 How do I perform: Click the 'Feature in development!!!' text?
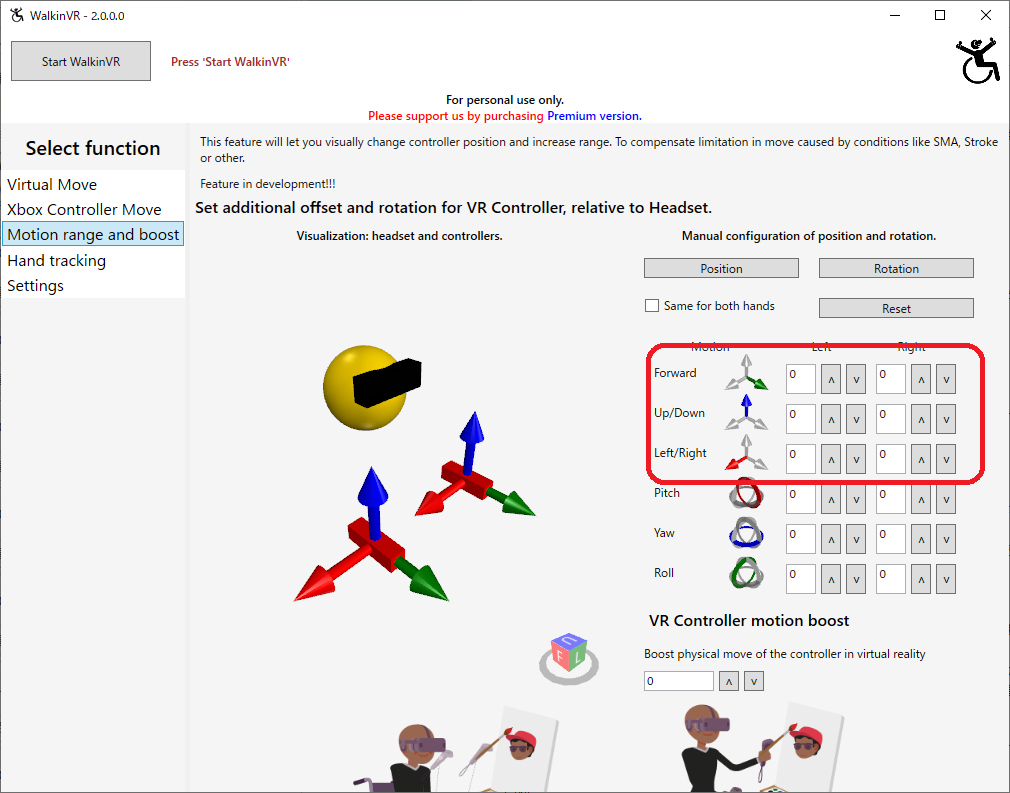[x=268, y=184]
